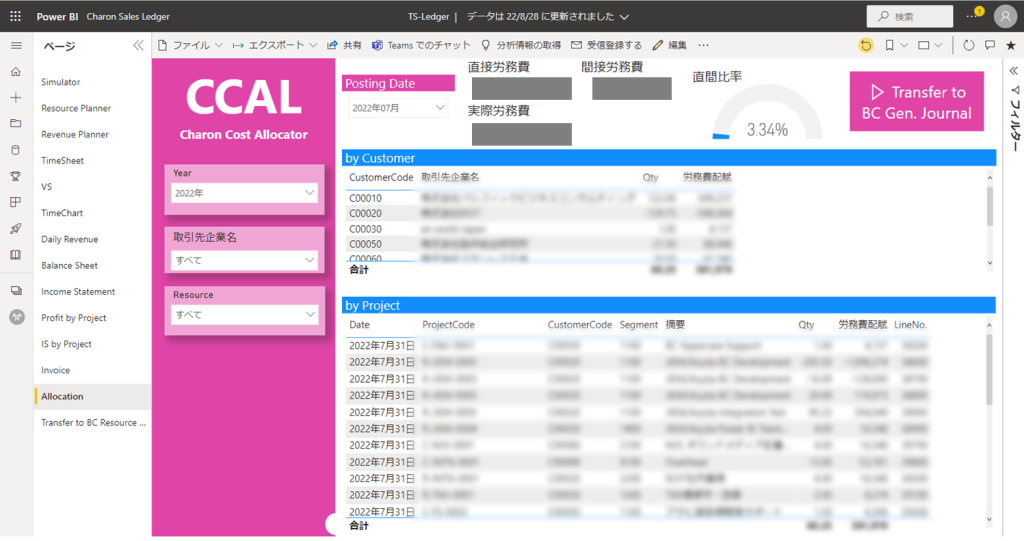1024x541 pixels.
Task: Open the Simulator page
Action: pos(61,82)
